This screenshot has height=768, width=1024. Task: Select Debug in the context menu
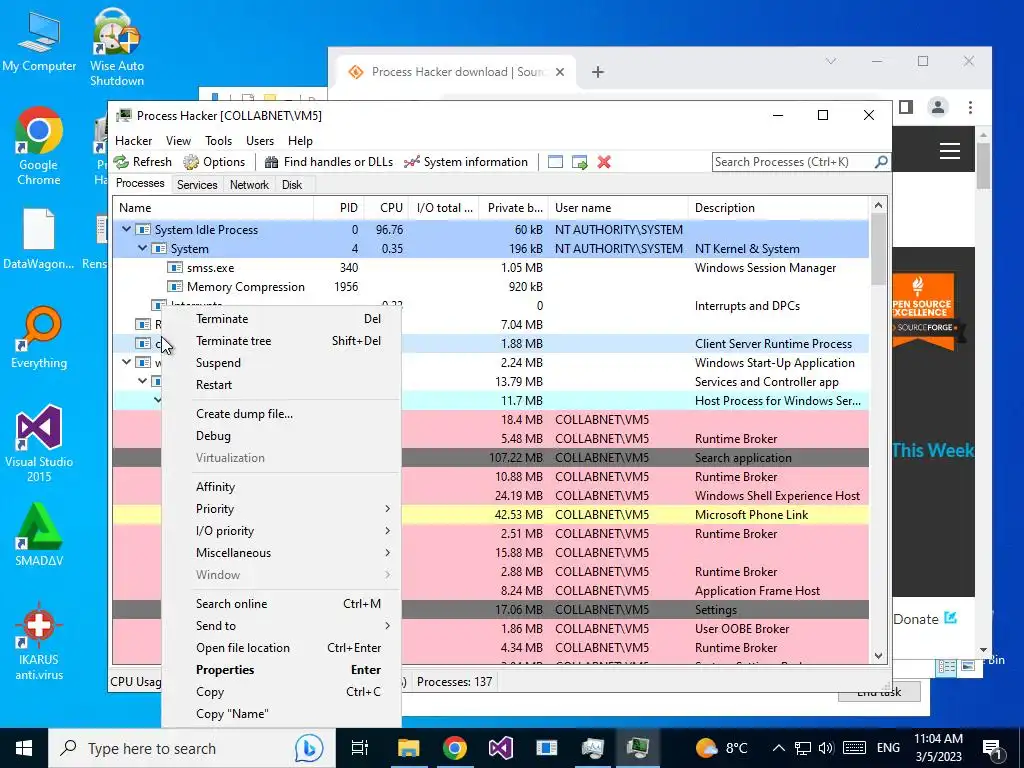[281, 436]
